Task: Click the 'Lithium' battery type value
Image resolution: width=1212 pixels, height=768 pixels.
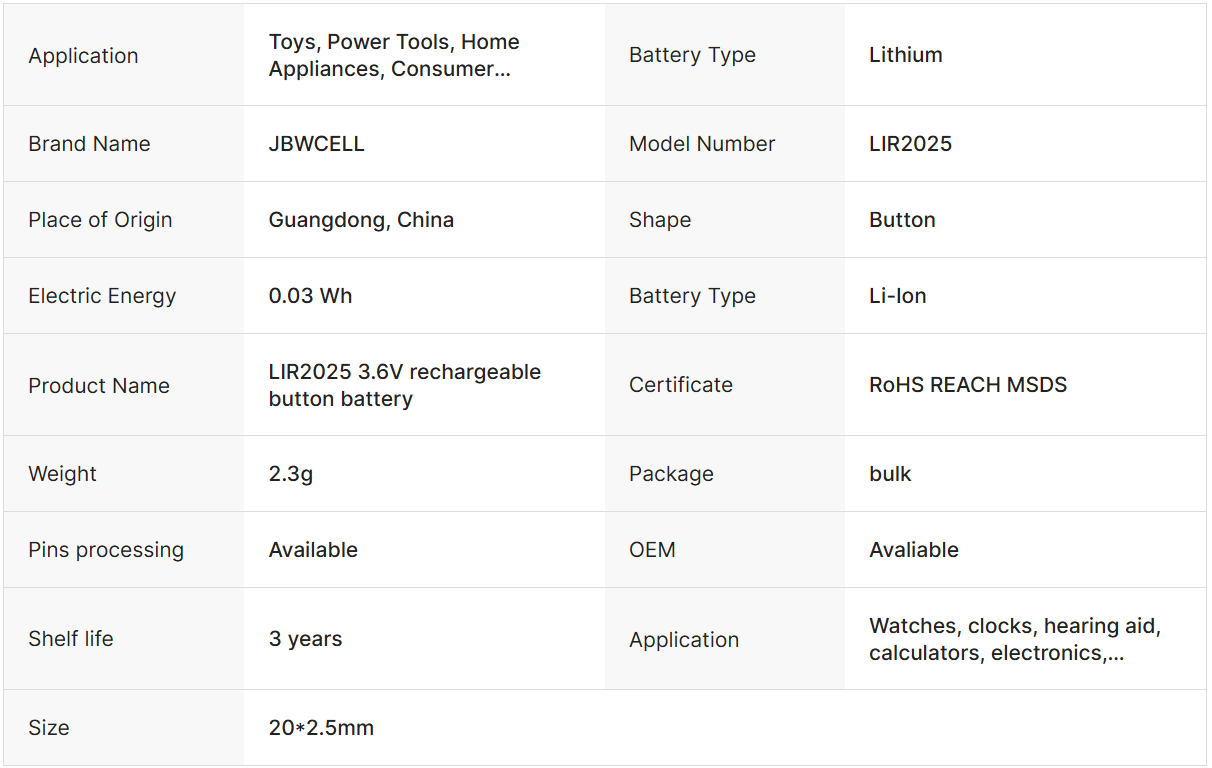Action: coord(905,55)
